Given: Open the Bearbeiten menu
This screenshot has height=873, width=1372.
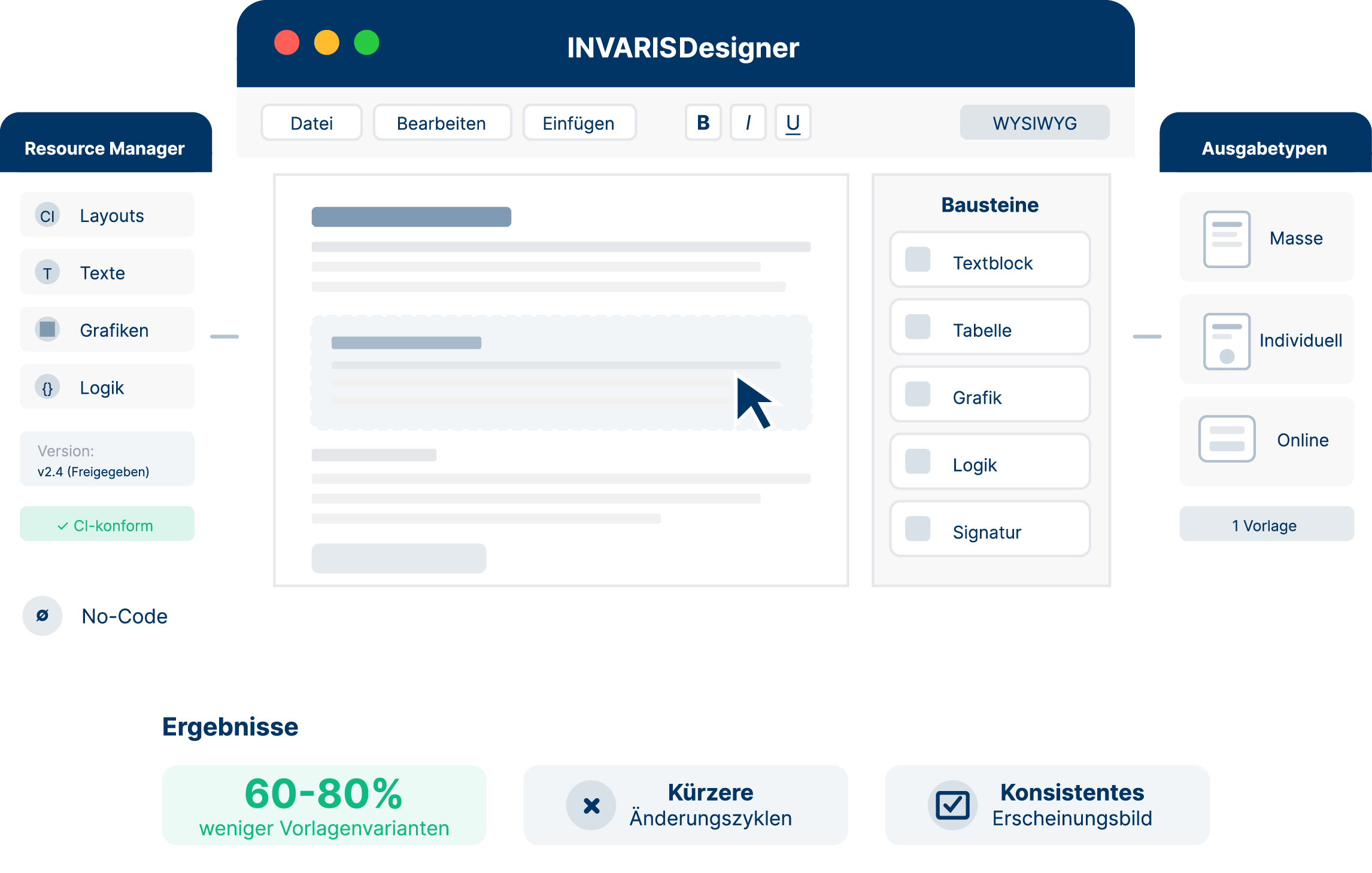Looking at the screenshot, I should pyautogui.click(x=442, y=123).
